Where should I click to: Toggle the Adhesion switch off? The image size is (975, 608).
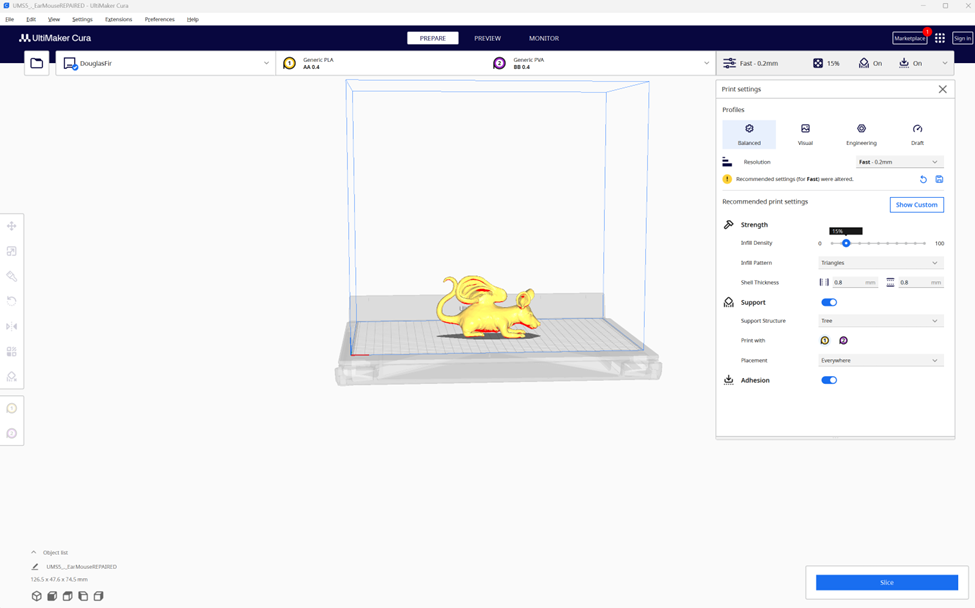[x=829, y=380]
